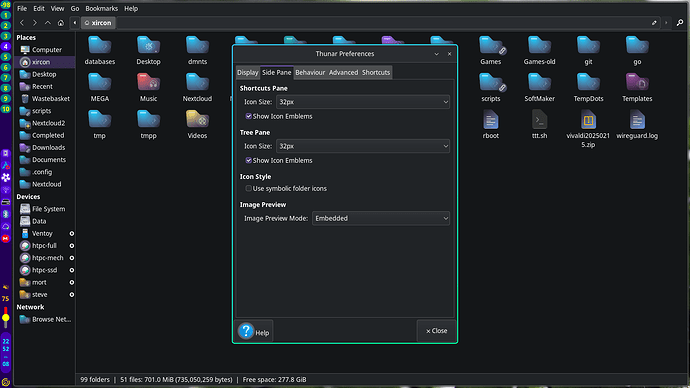Eject the Ventoy device

coord(72,234)
